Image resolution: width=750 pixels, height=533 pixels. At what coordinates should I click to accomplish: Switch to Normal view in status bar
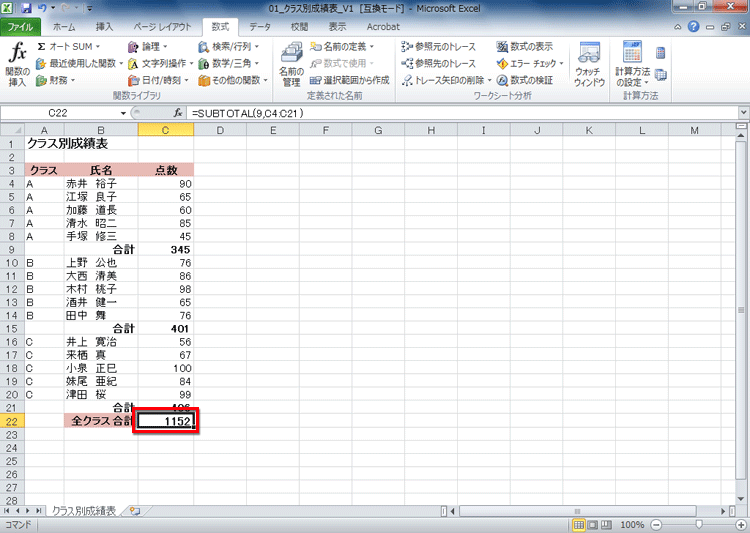(579, 525)
